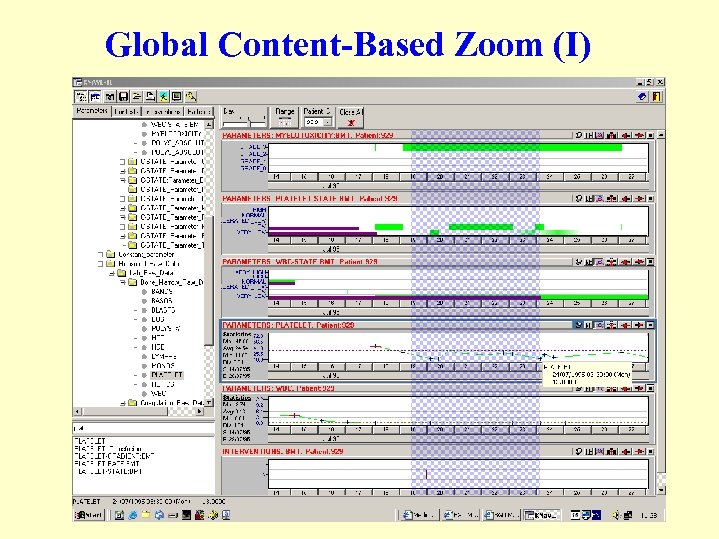Viewport: 719px width, 539px height.
Task: Click the square button ending the WBC-STATE panel header
Action: click(x=651, y=262)
